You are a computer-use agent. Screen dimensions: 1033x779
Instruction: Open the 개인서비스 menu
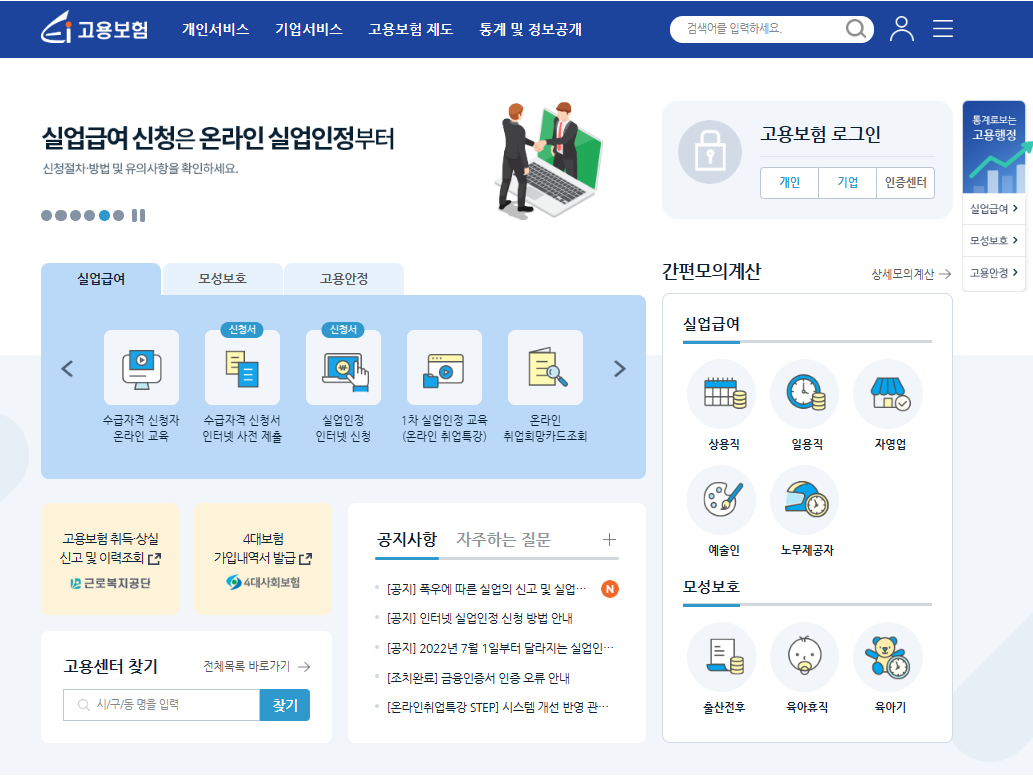tap(215, 29)
